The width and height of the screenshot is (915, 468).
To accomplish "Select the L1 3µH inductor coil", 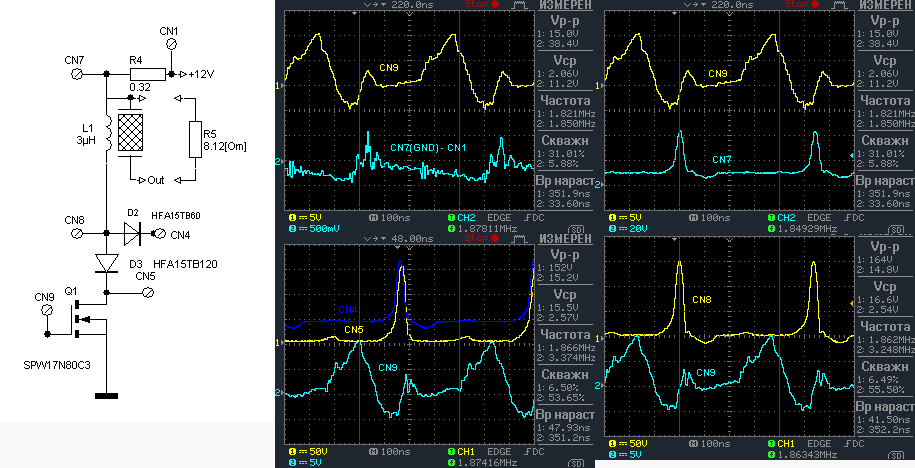I will coord(106,134).
